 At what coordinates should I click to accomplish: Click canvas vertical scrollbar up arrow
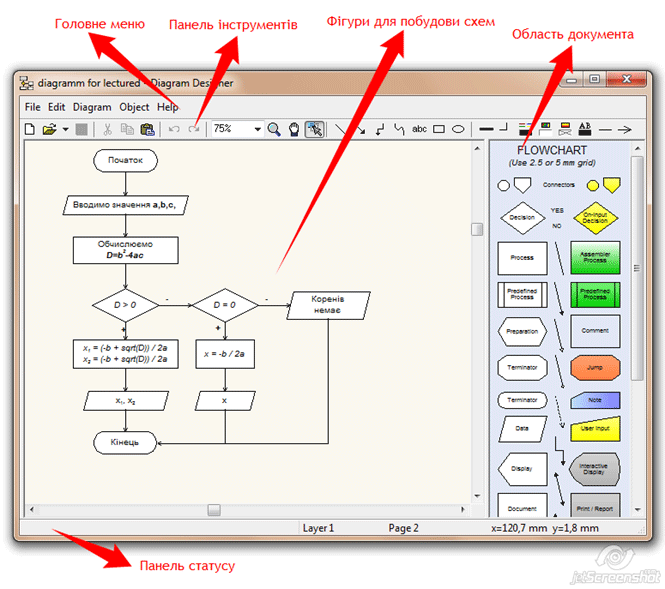477,148
